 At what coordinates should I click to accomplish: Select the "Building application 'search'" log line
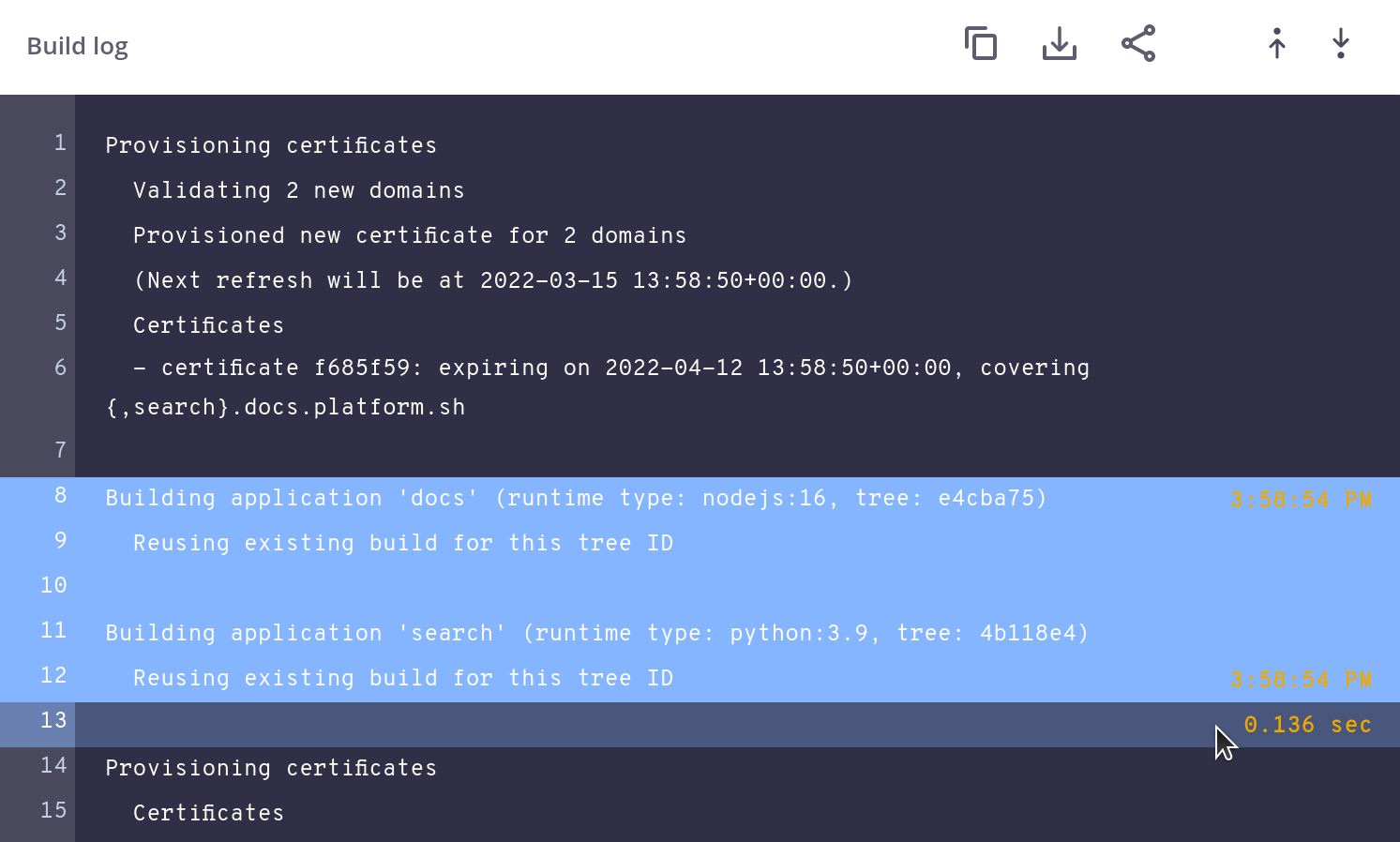(596, 633)
